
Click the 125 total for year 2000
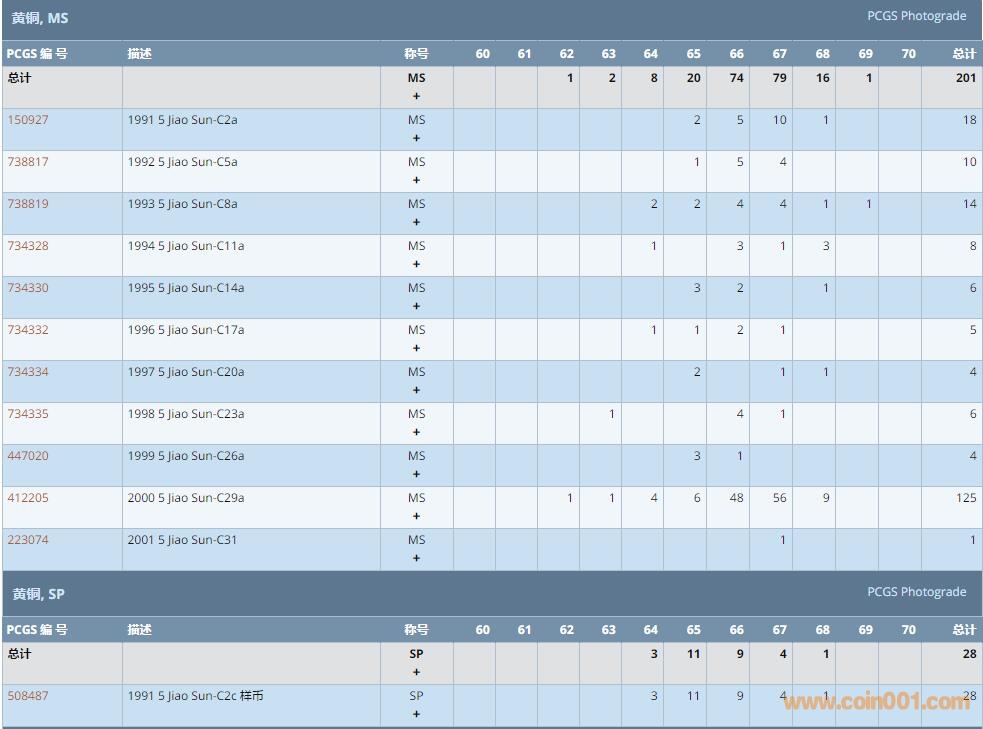point(965,498)
